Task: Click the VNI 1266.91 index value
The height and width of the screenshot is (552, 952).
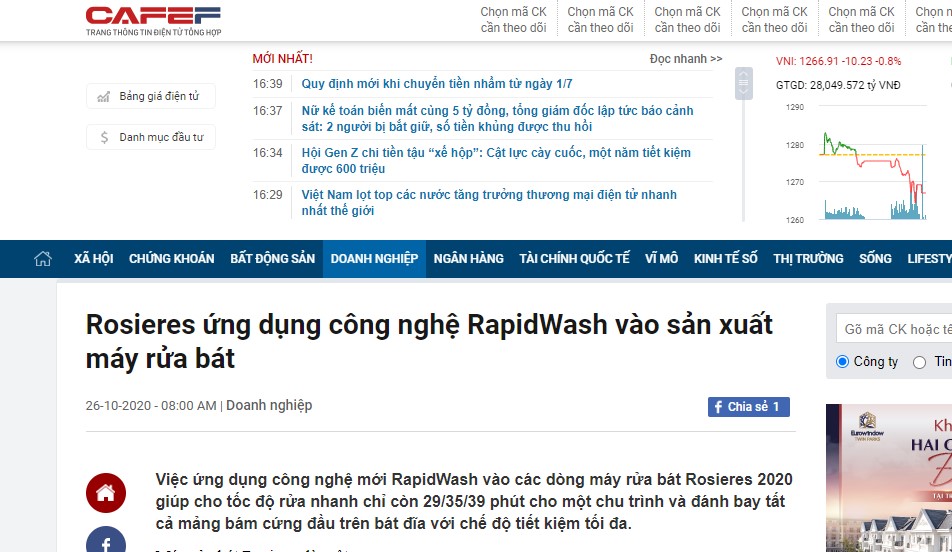Action: pyautogui.click(x=838, y=61)
